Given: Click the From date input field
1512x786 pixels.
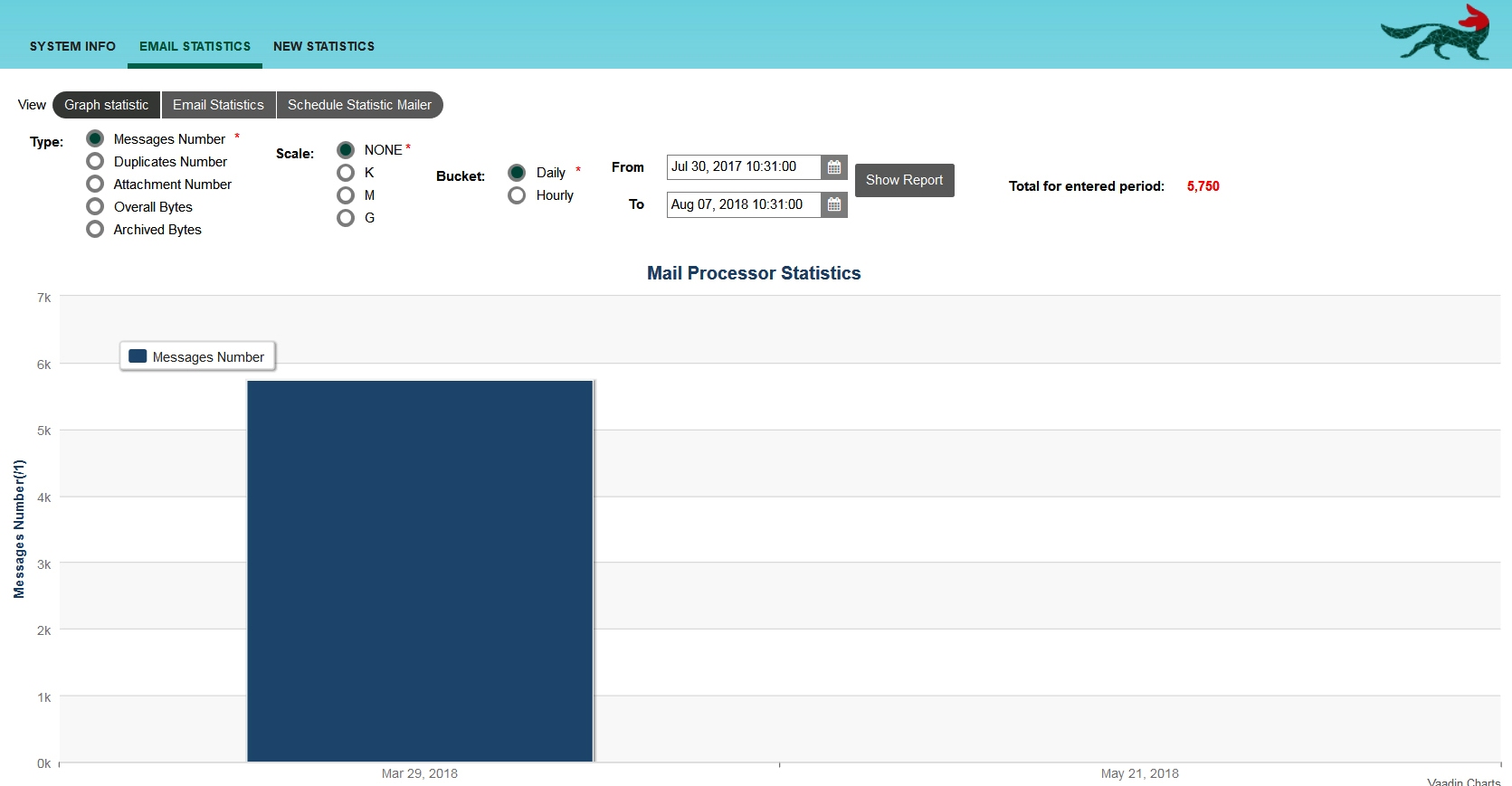Looking at the screenshot, I should tap(744, 167).
